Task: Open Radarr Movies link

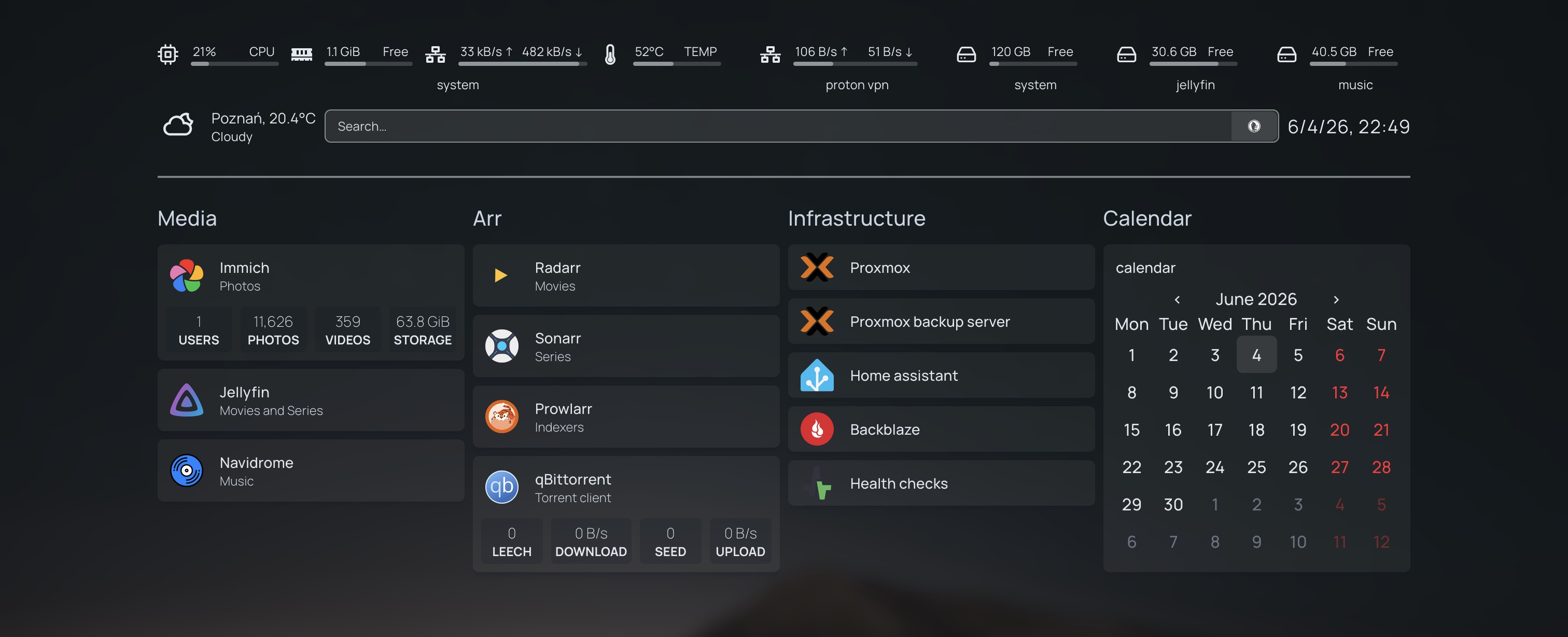Action: [x=626, y=276]
